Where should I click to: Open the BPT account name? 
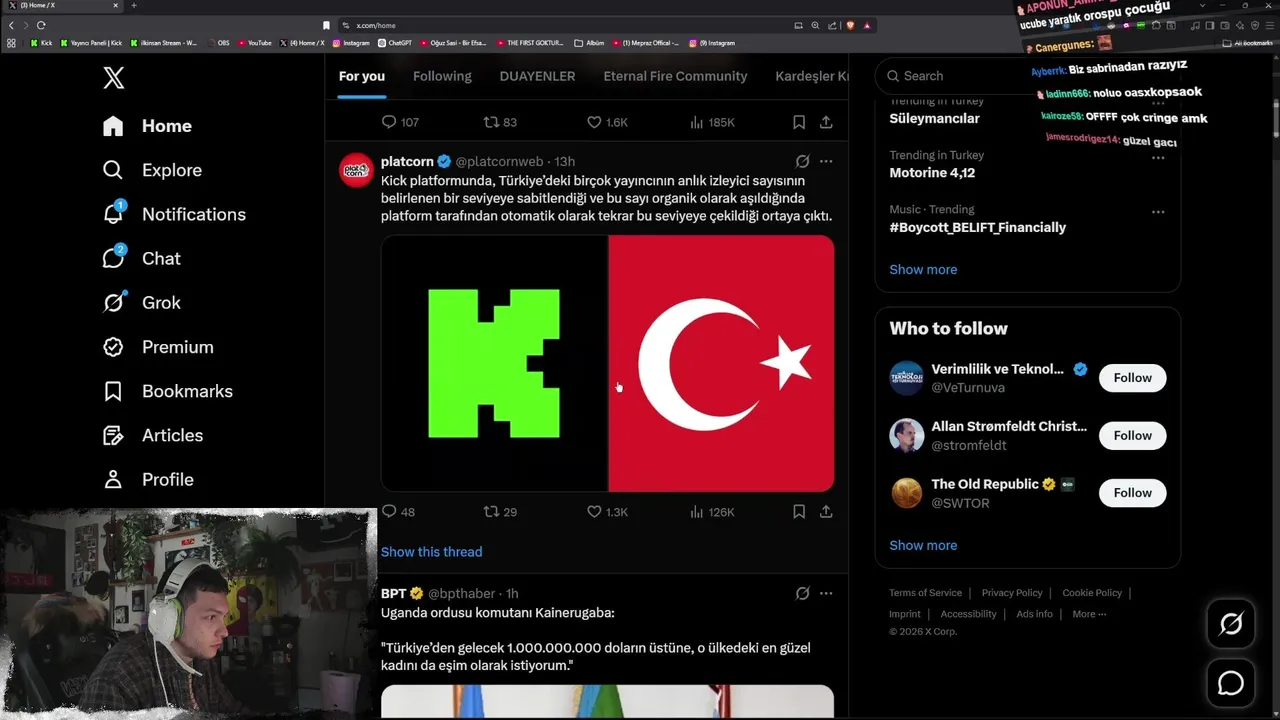pos(394,593)
